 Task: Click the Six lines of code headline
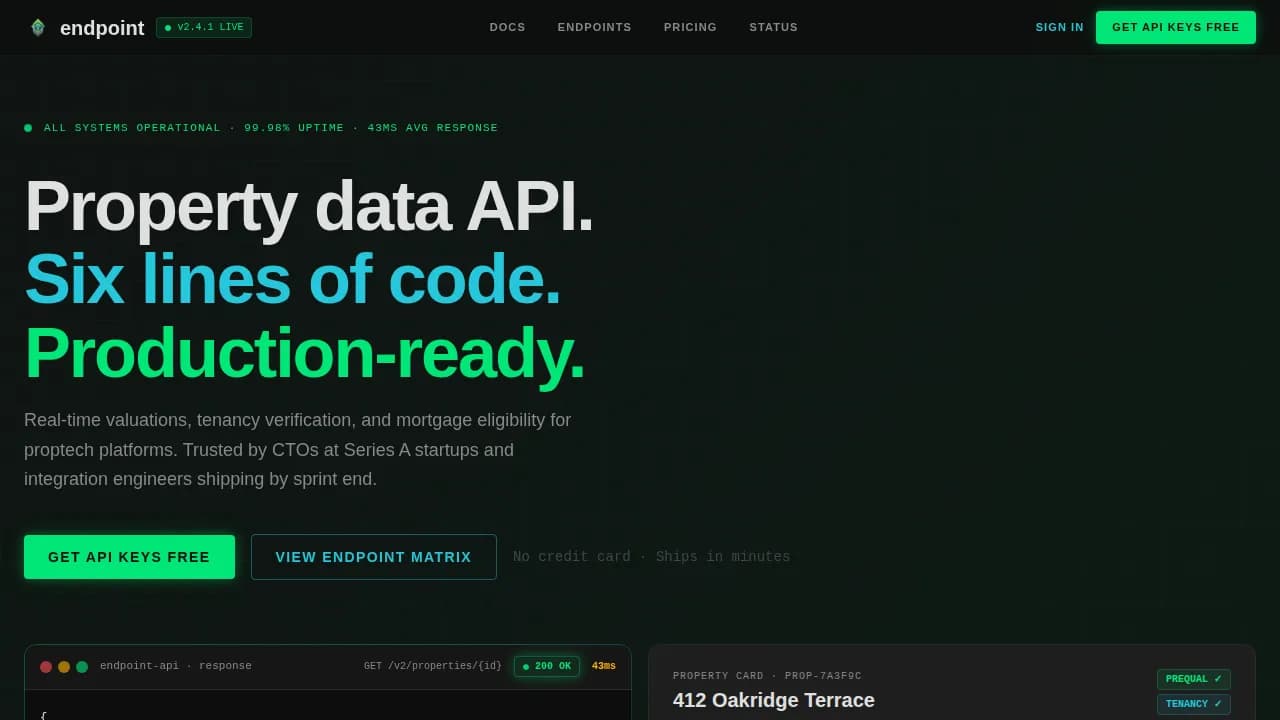click(292, 279)
